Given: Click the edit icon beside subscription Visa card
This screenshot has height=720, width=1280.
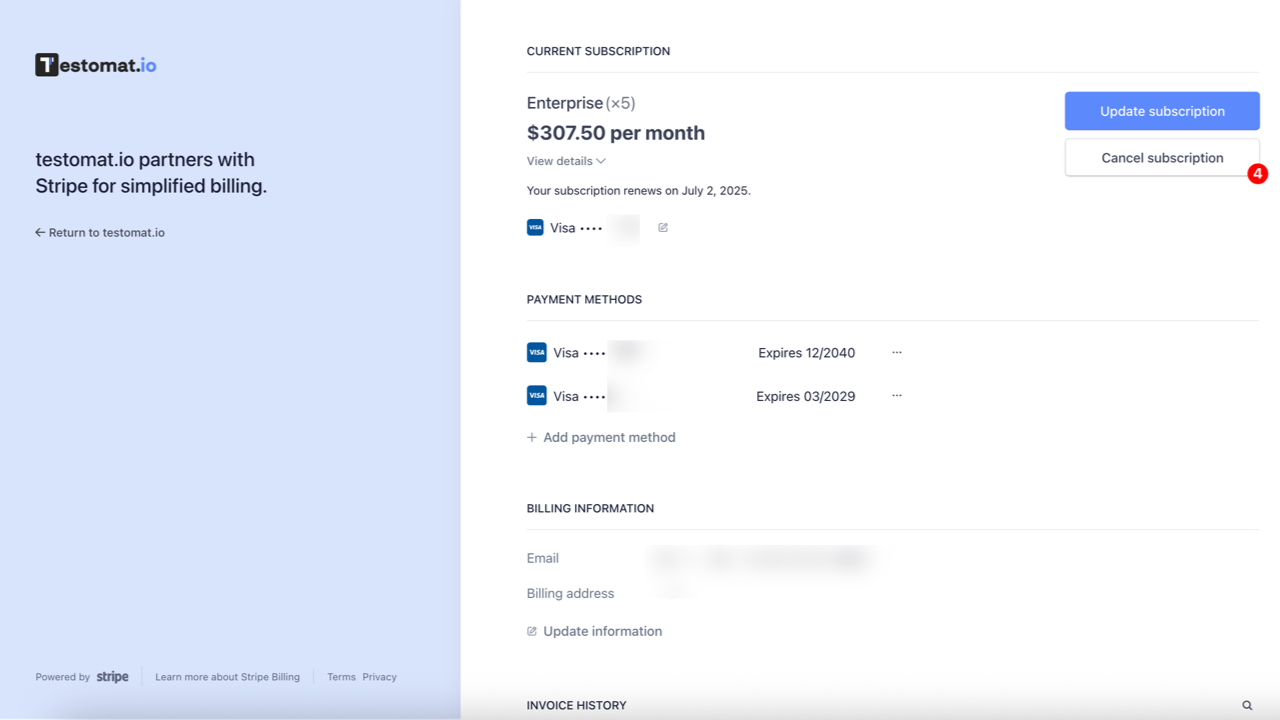Looking at the screenshot, I should 663,228.
